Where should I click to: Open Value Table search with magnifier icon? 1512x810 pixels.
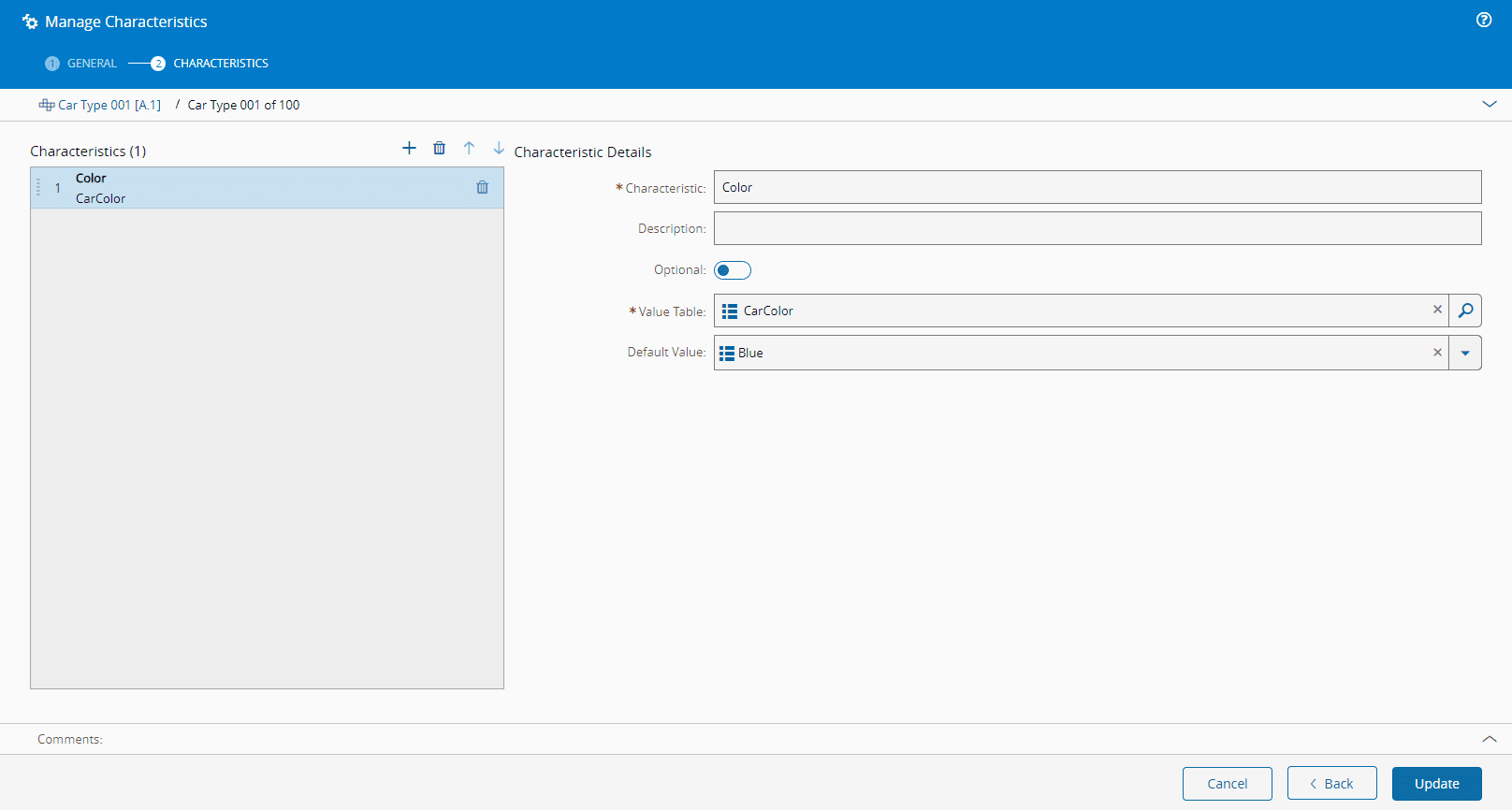coord(1465,311)
